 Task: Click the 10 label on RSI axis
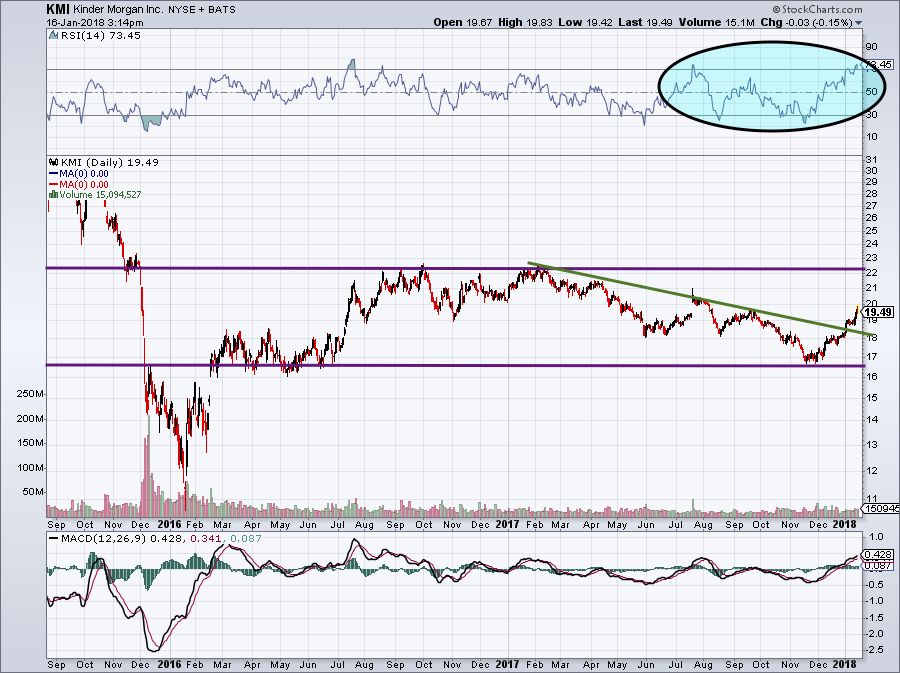[871, 137]
